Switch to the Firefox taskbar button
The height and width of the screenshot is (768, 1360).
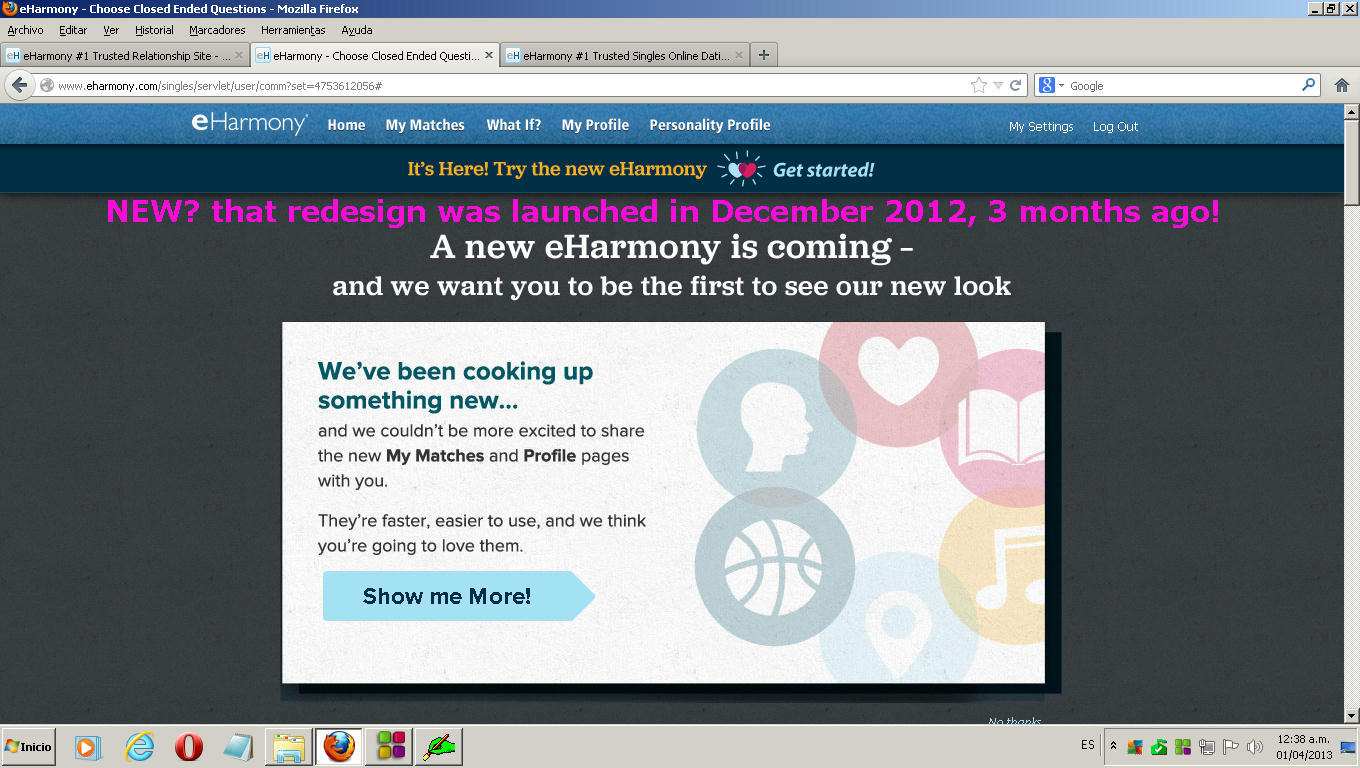point(339,746)
